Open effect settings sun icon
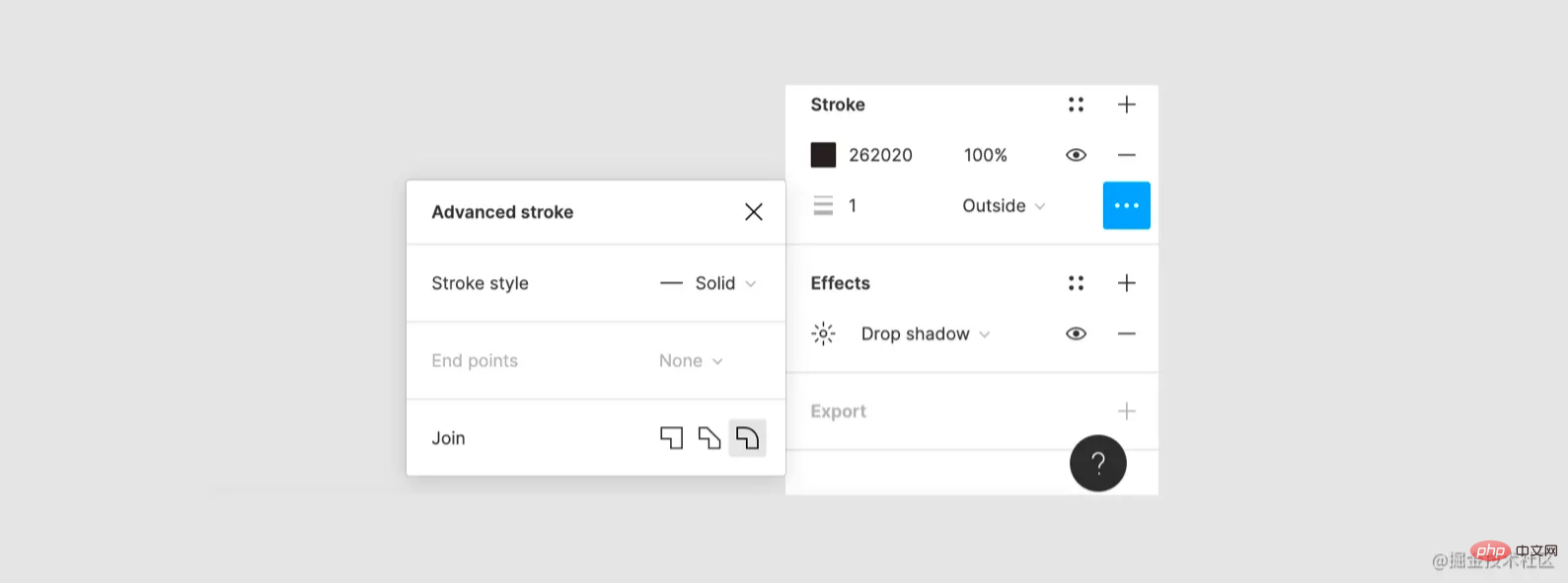This screenshot has width=1568, height=583. pos(823,333)
